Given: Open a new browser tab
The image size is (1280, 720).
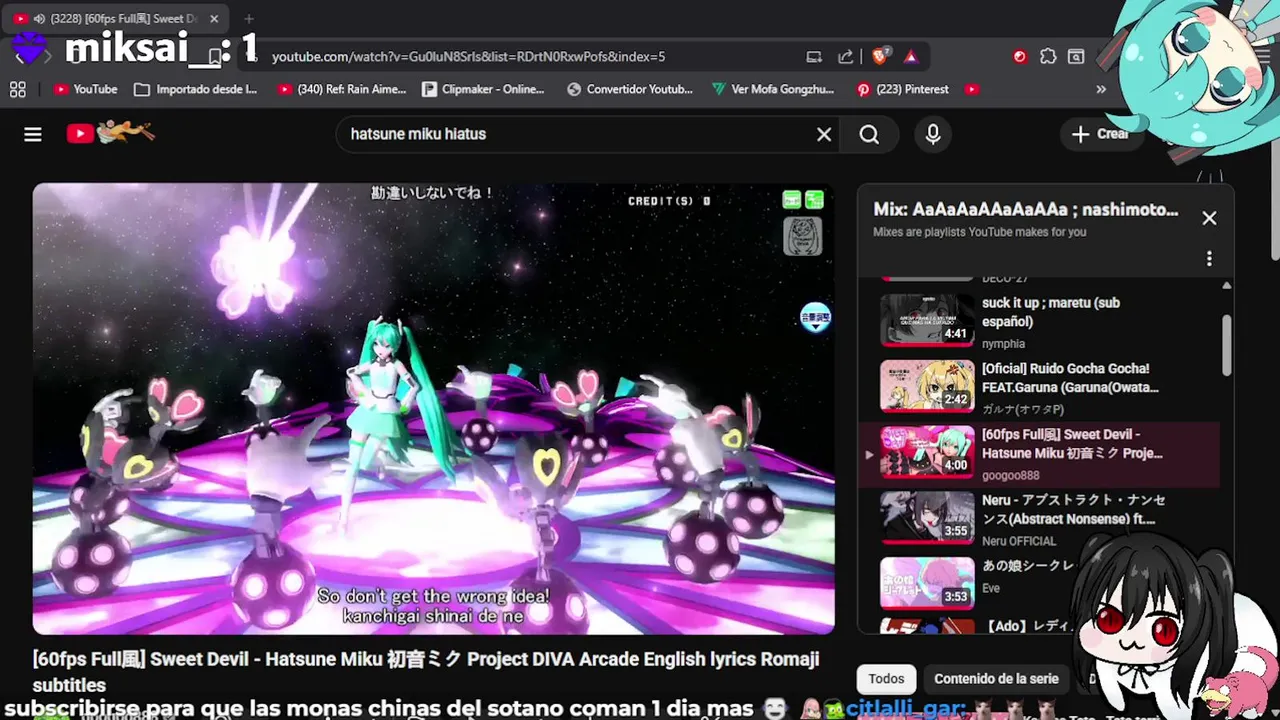Looking at the screenshot, I should [249, 18].
